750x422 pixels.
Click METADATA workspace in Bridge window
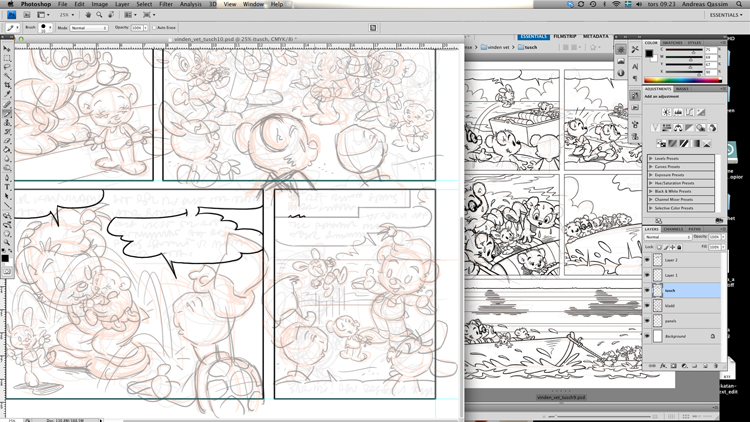coord(596,36)
